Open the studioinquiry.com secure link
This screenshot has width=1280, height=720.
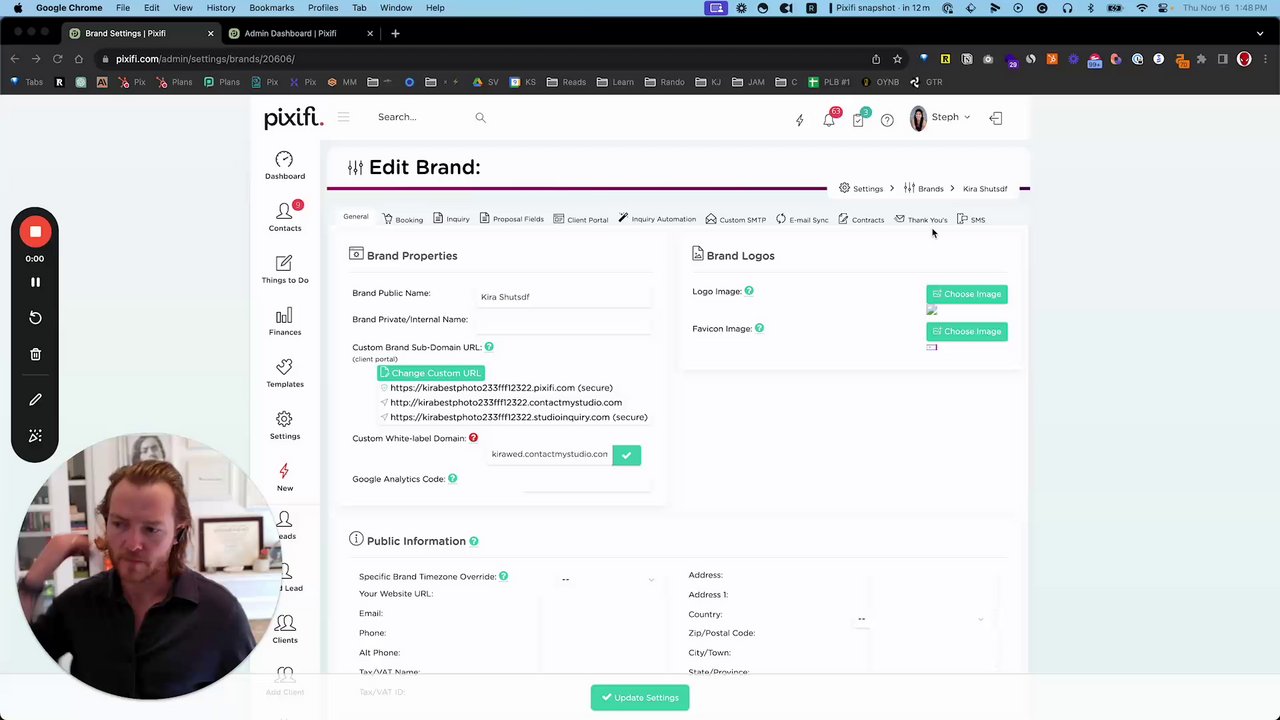click(519, 417)
